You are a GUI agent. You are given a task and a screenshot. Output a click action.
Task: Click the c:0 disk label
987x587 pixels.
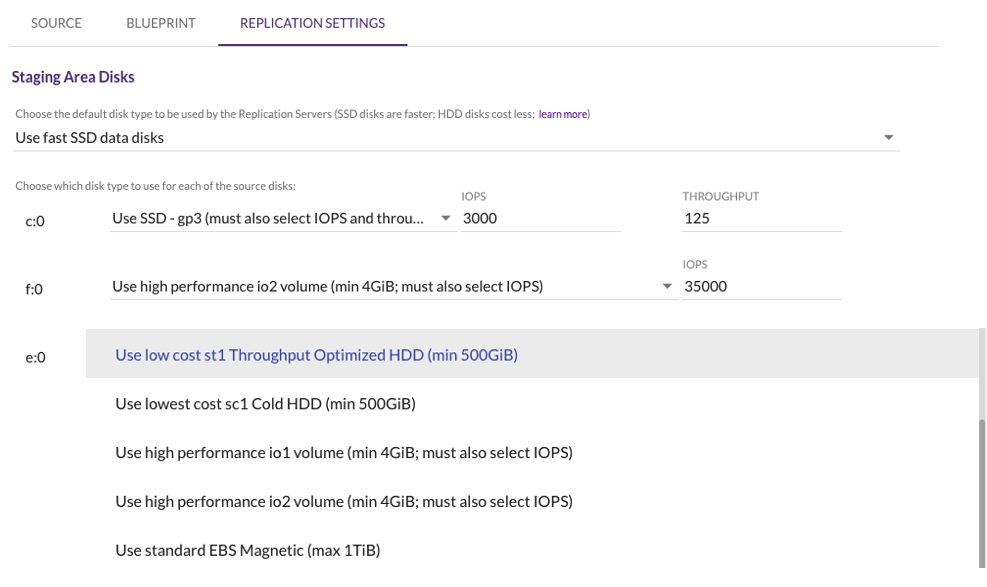pos(36,221)
